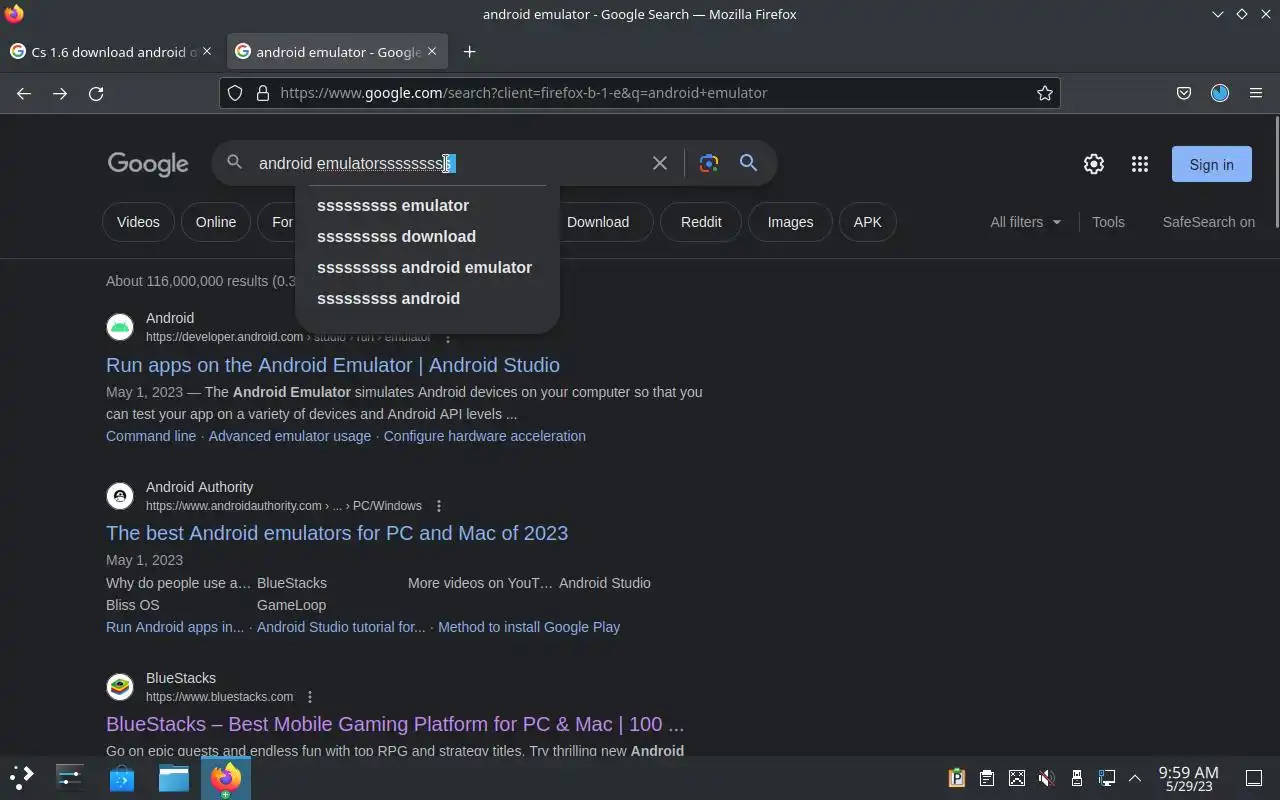Open the Save to Pocket icon

tap(1184, 93)
